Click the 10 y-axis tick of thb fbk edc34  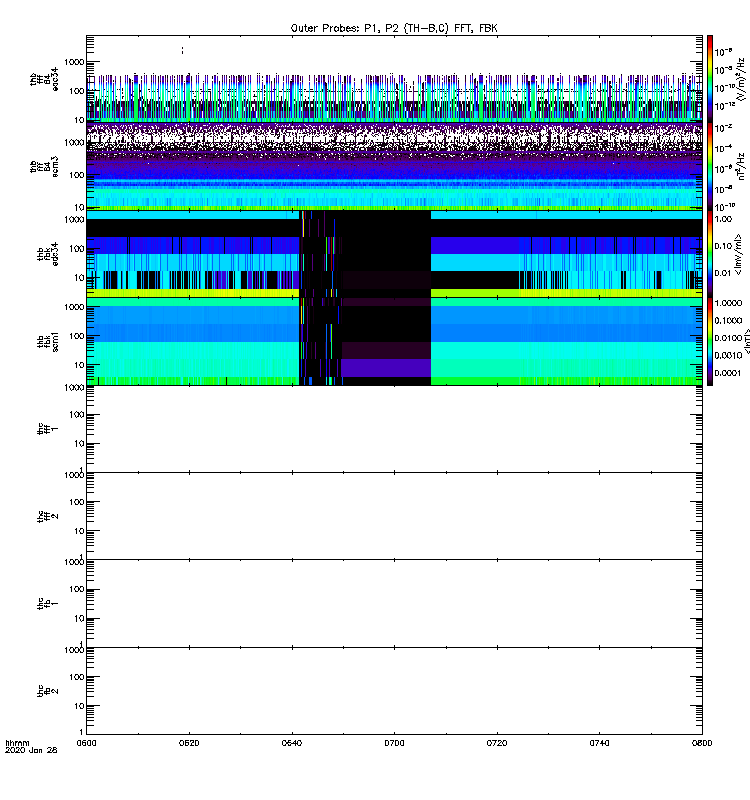pos(79,278)
